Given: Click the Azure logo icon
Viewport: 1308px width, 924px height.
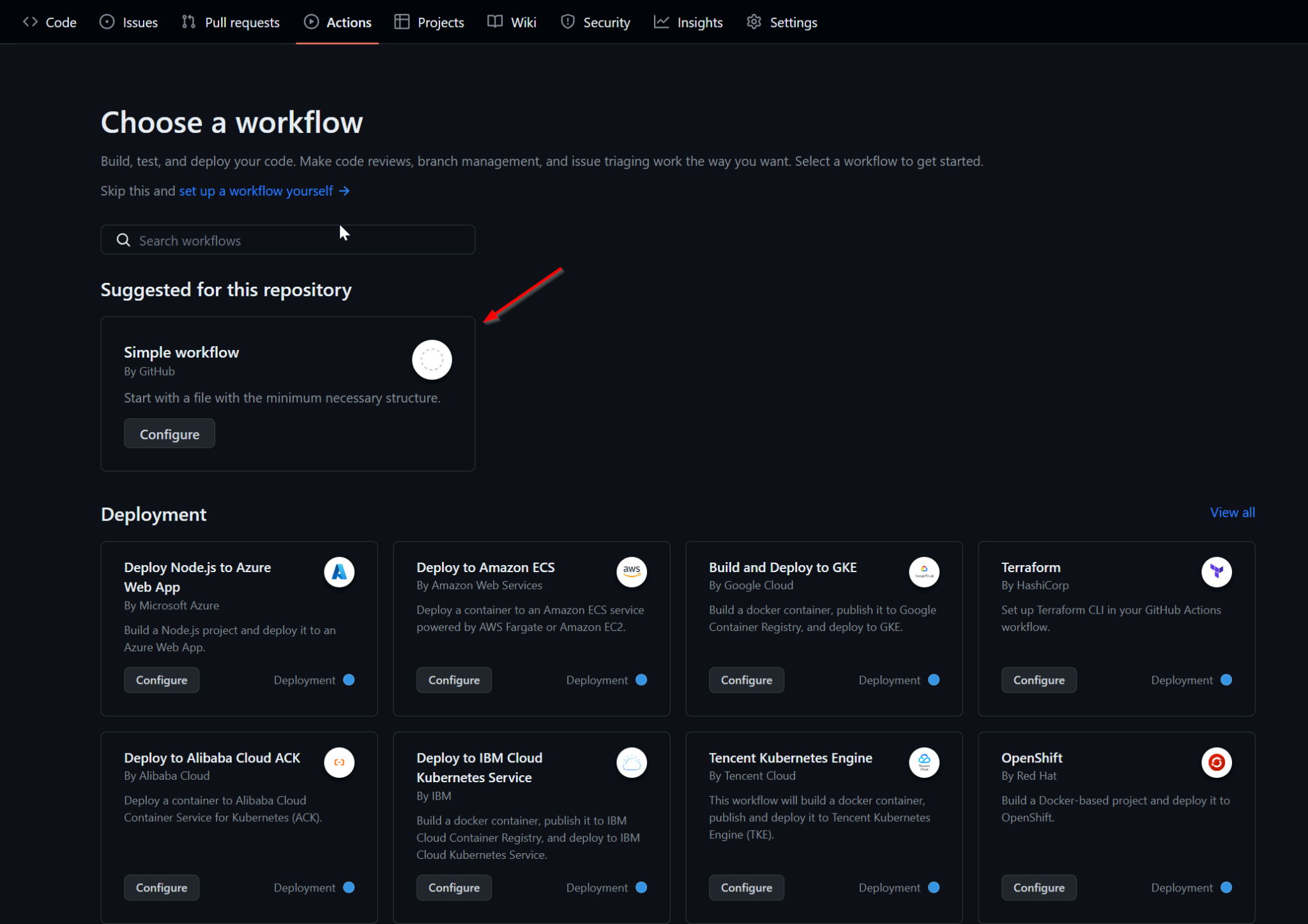Looking at the screenshot, I should point(339,572).
